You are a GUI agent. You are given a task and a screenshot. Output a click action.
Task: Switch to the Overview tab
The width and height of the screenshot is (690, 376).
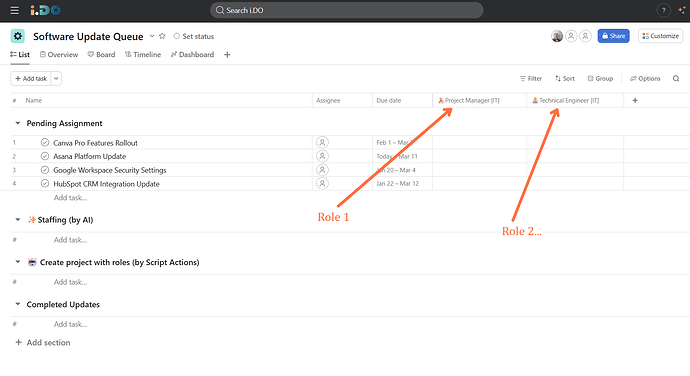click(x=59, y=55)
